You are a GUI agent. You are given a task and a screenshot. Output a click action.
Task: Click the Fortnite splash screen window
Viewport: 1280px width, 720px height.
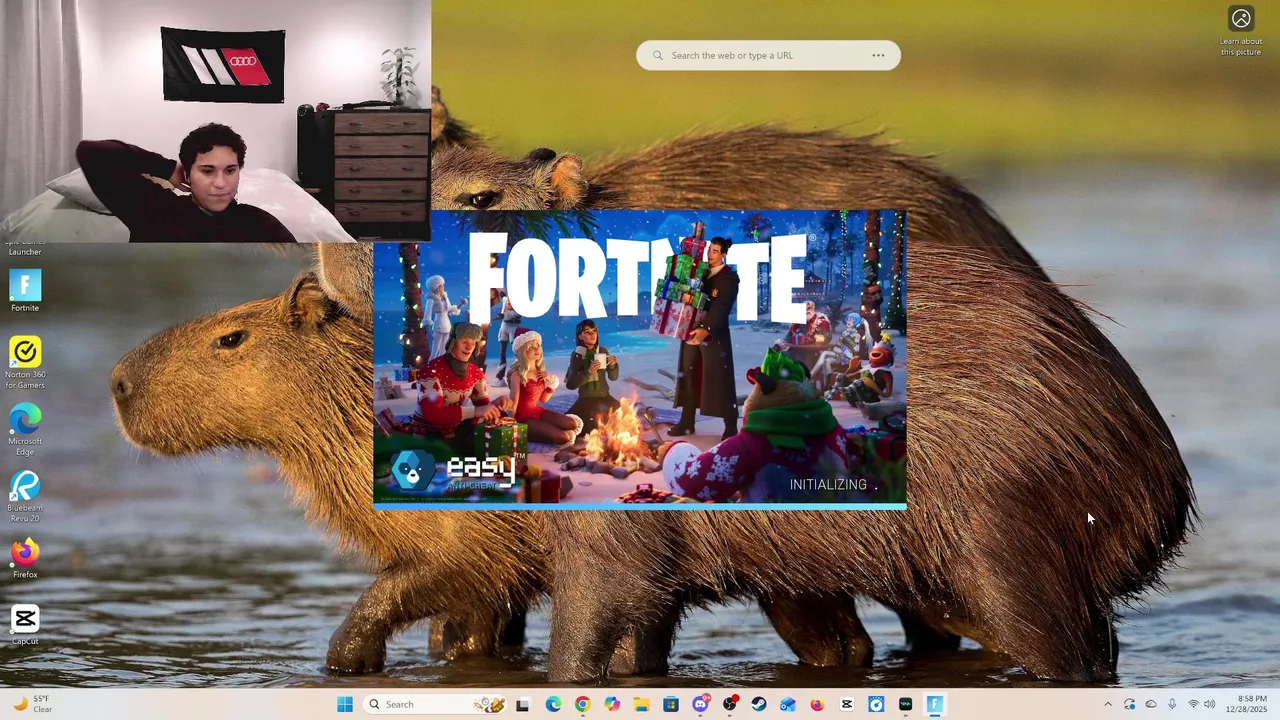point(640,360)
